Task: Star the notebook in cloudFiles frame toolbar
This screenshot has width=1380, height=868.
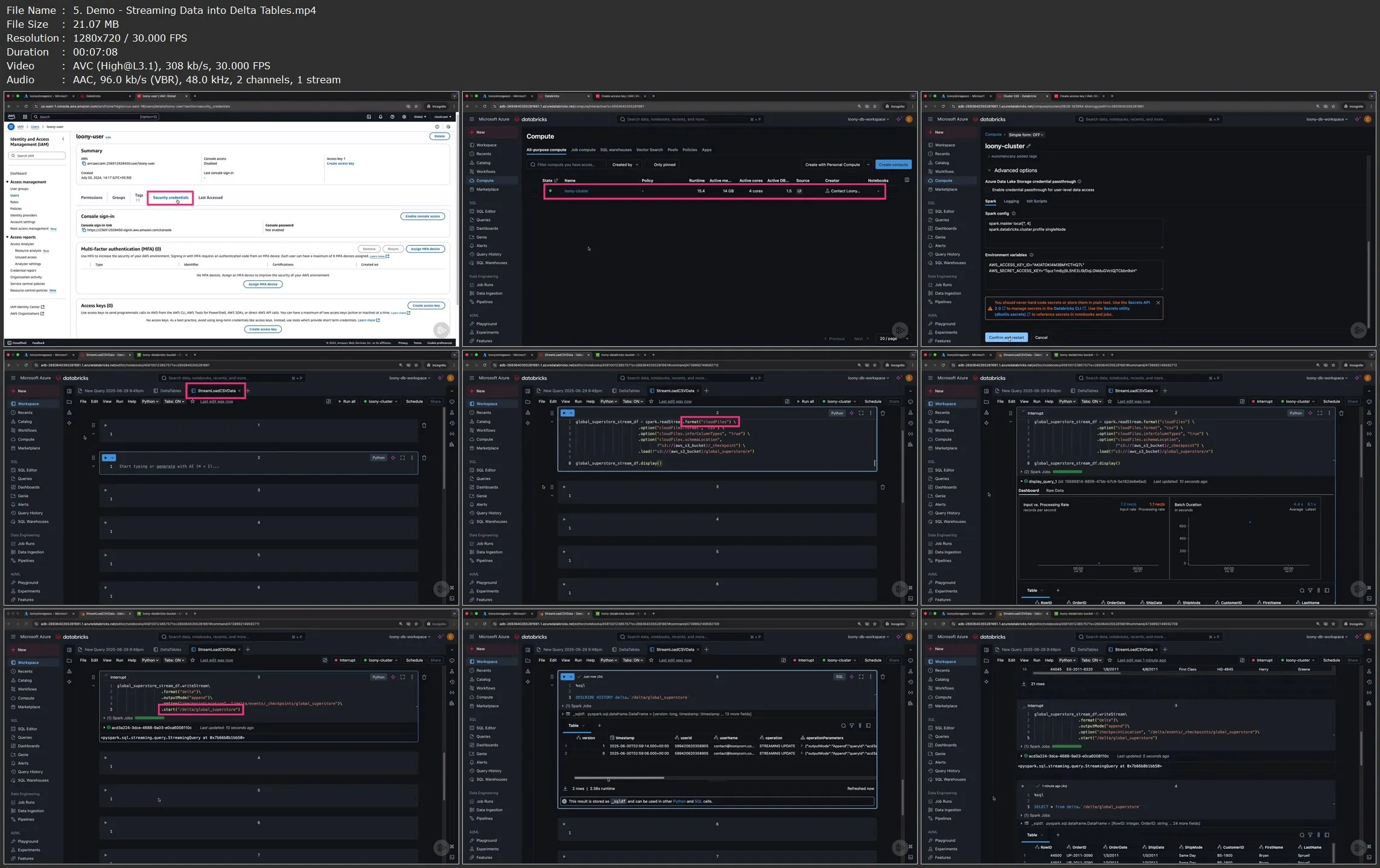Action: pos(651,401)
